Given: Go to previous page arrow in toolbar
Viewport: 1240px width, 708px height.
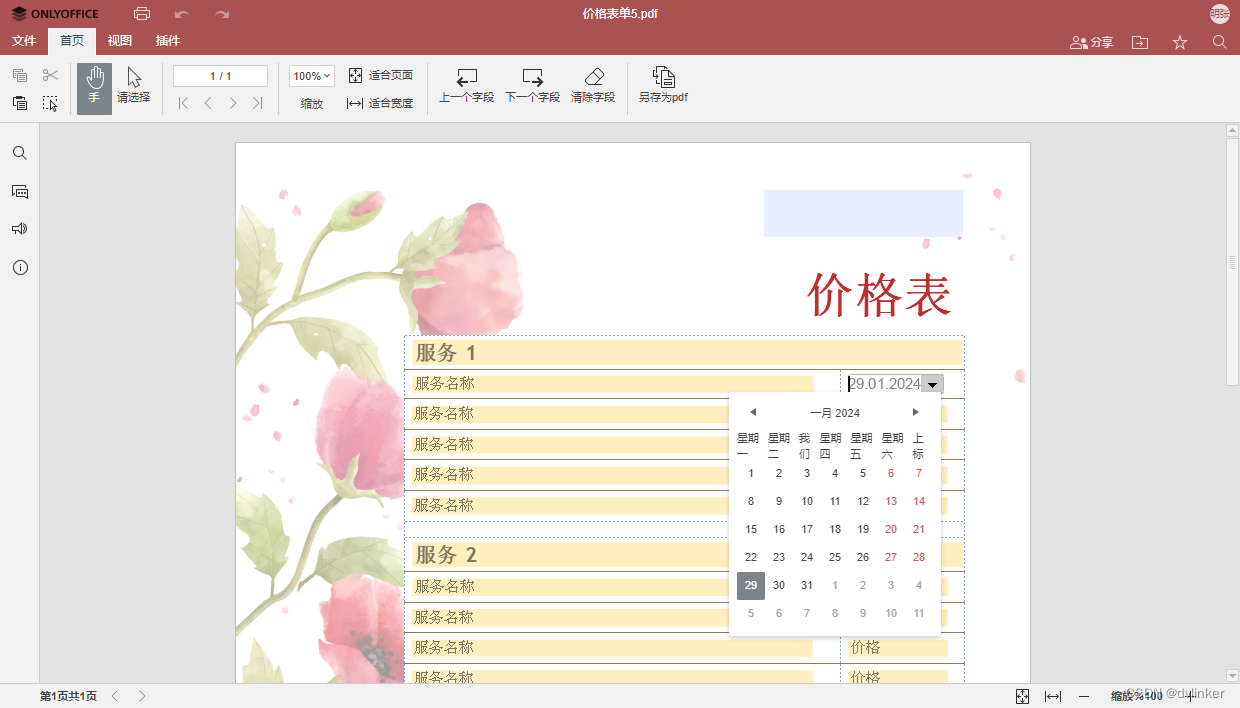Looking at the screenshot, I should [208, 103].
